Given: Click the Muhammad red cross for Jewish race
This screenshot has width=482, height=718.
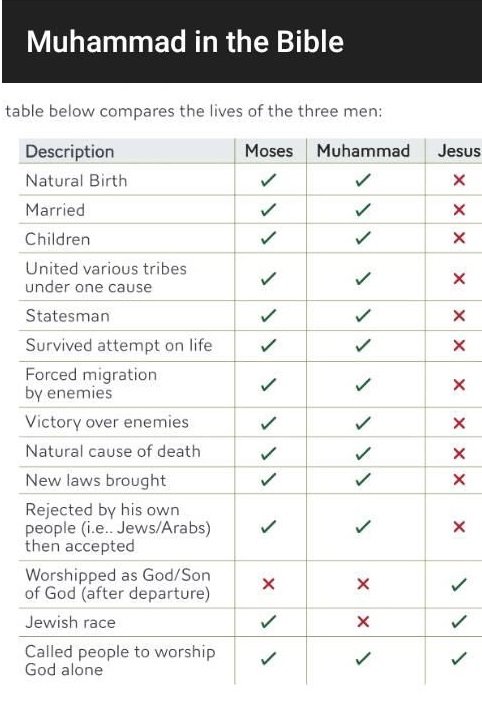Looking at the screenshot, I should pyautogui.click(x=363, y=621).
